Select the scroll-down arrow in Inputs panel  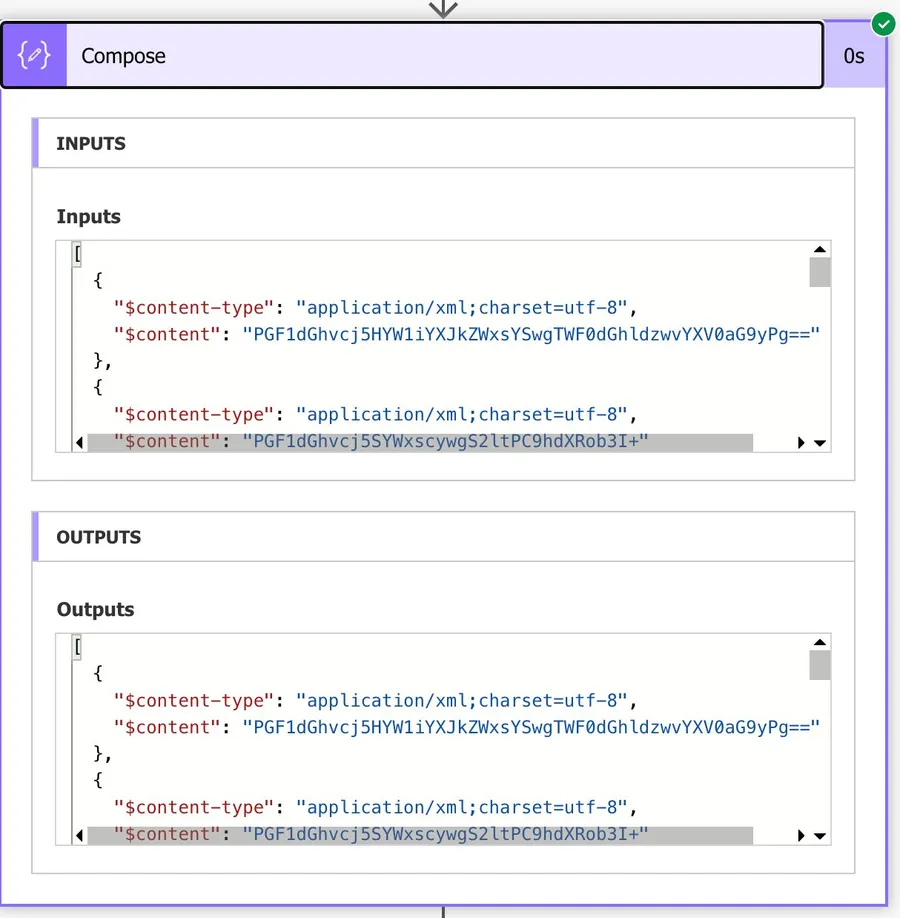tap(819, 441)
